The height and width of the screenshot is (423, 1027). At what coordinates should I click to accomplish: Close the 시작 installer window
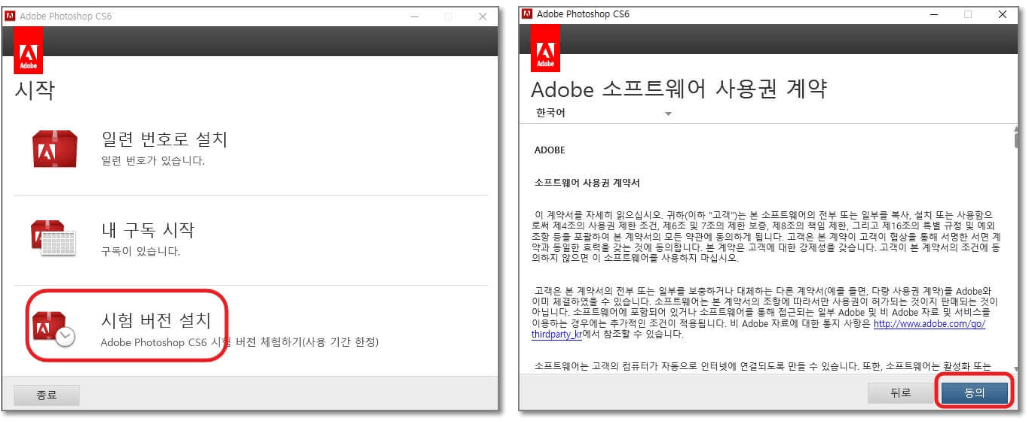coord(483,16)
